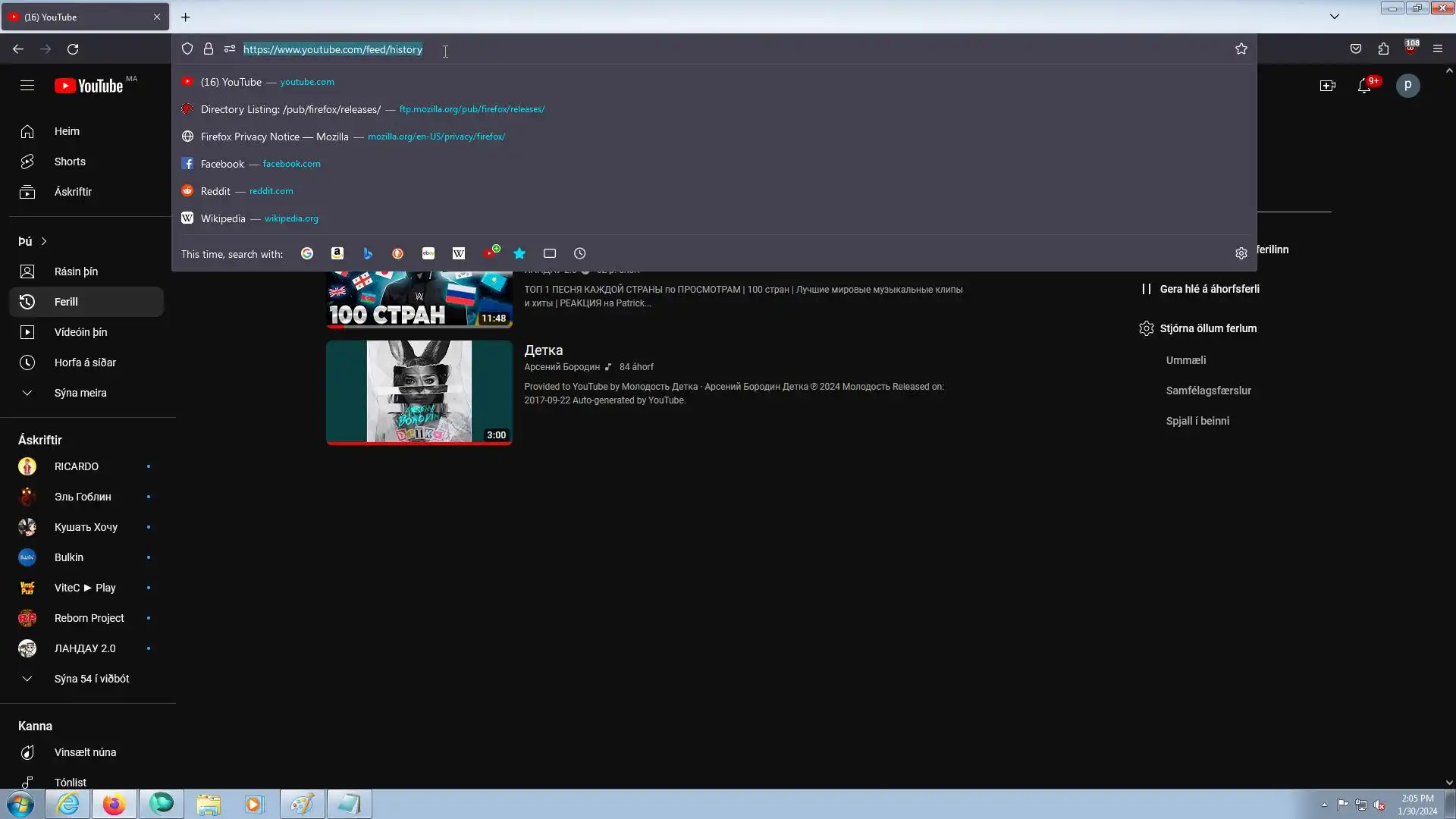Expand the Sýna meira sidebar section
The height and width of the screenshot is (819, 1456).
pyautogui.click(x=80, y=393)
